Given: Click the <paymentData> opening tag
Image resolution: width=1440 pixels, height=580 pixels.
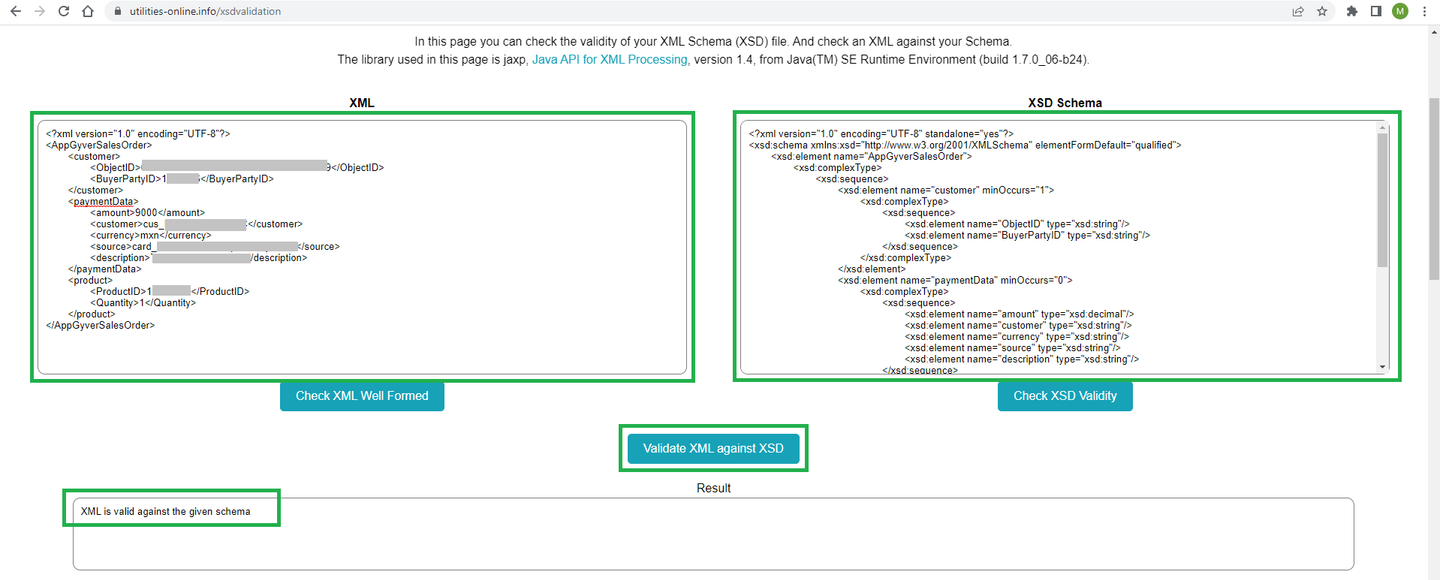Looking at the screenshot, I should click(104, 202).
